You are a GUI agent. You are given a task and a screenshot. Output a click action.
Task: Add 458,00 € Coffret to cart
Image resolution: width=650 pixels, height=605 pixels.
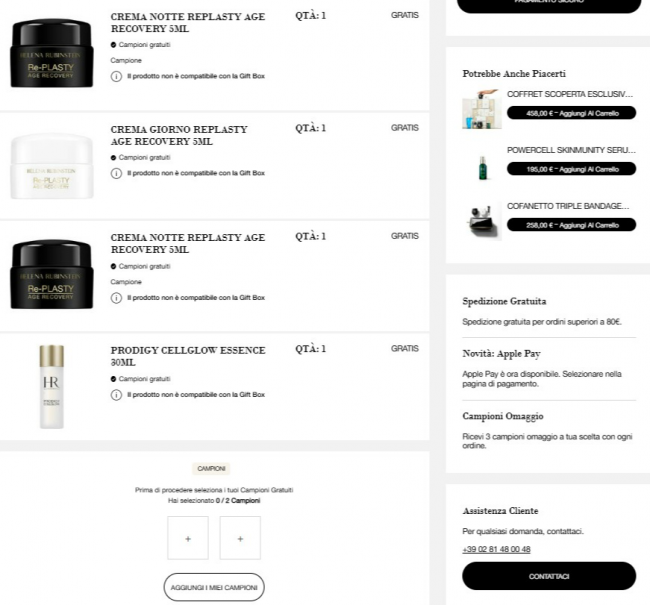point(571,113)
